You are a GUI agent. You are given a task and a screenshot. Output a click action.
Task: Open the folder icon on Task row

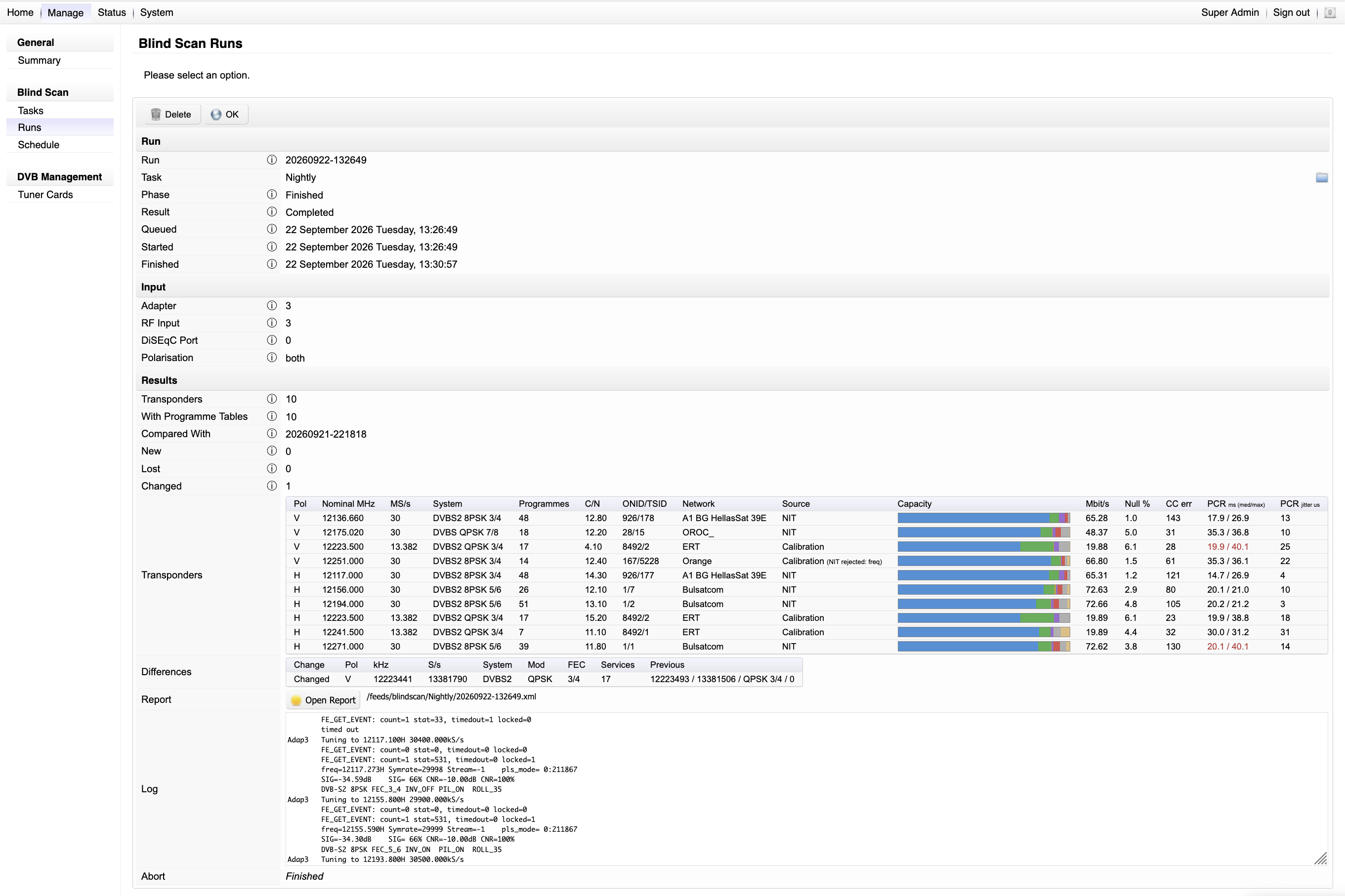point(1322,178)
